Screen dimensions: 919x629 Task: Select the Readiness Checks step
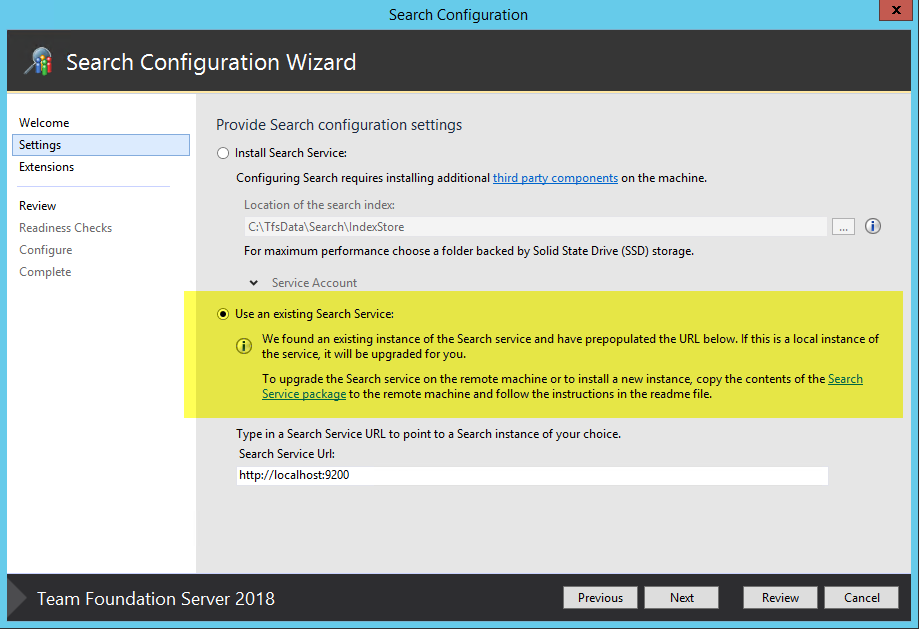66,228
